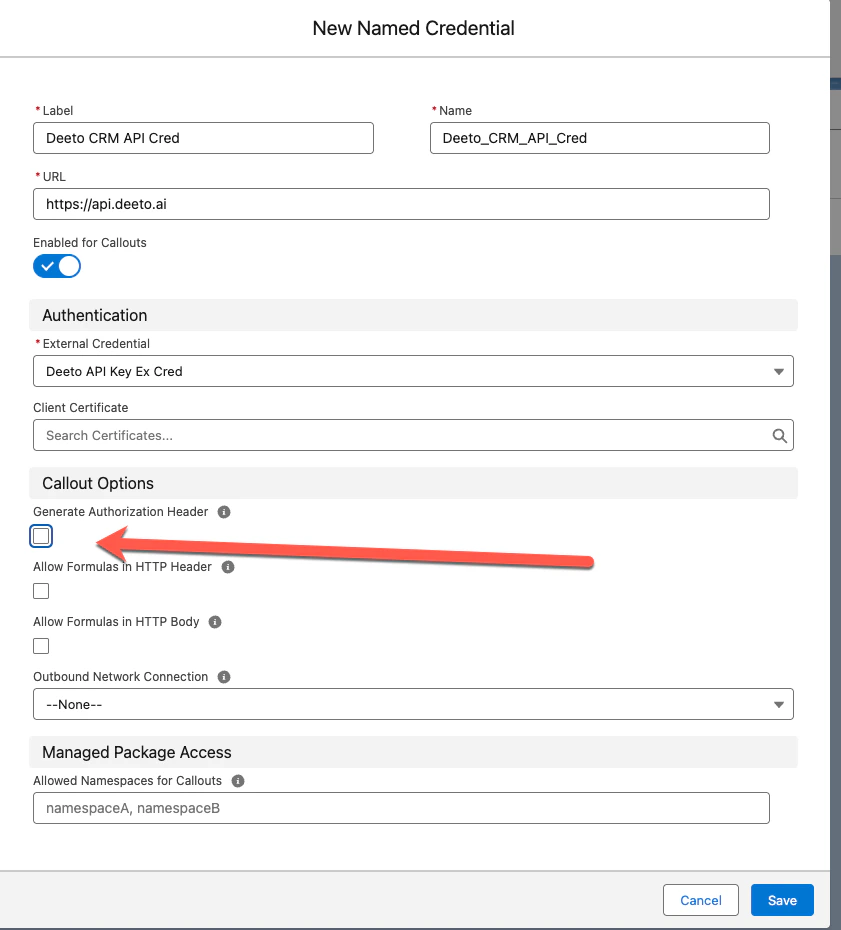Enable Allow Formulas in HTTP Header checkbox
This screenshot has width=841, height=930.
pyautogui.click(x=41, y=591)
